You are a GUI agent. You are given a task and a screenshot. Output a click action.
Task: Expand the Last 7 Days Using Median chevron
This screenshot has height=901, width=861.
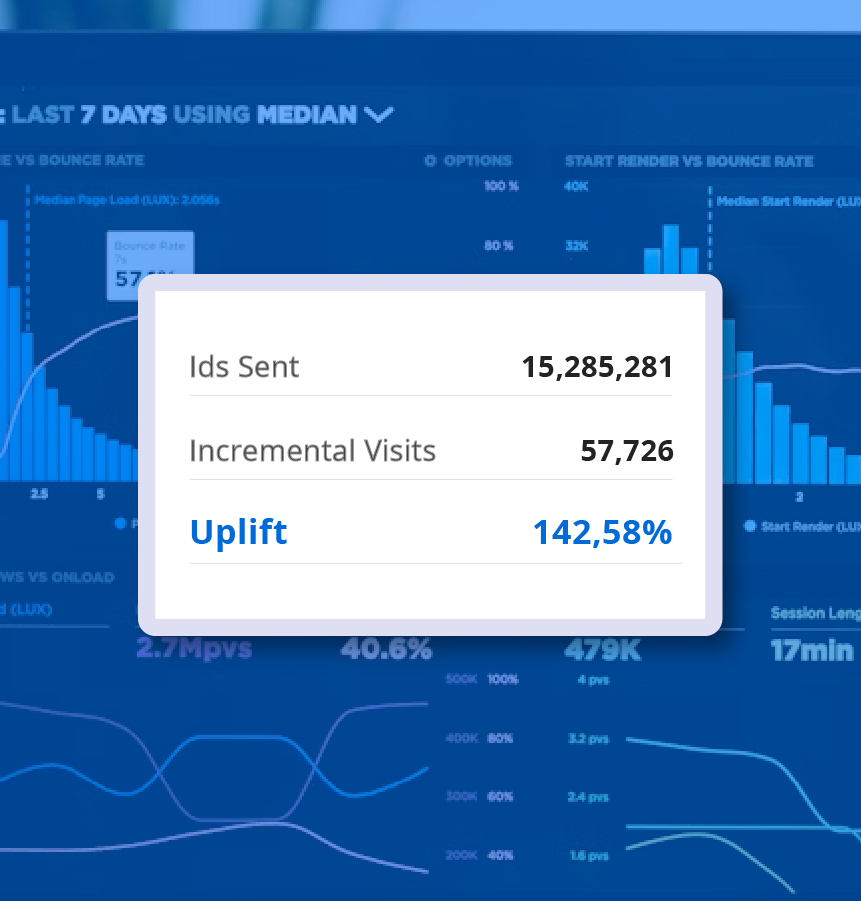click(x=378, y=115)
